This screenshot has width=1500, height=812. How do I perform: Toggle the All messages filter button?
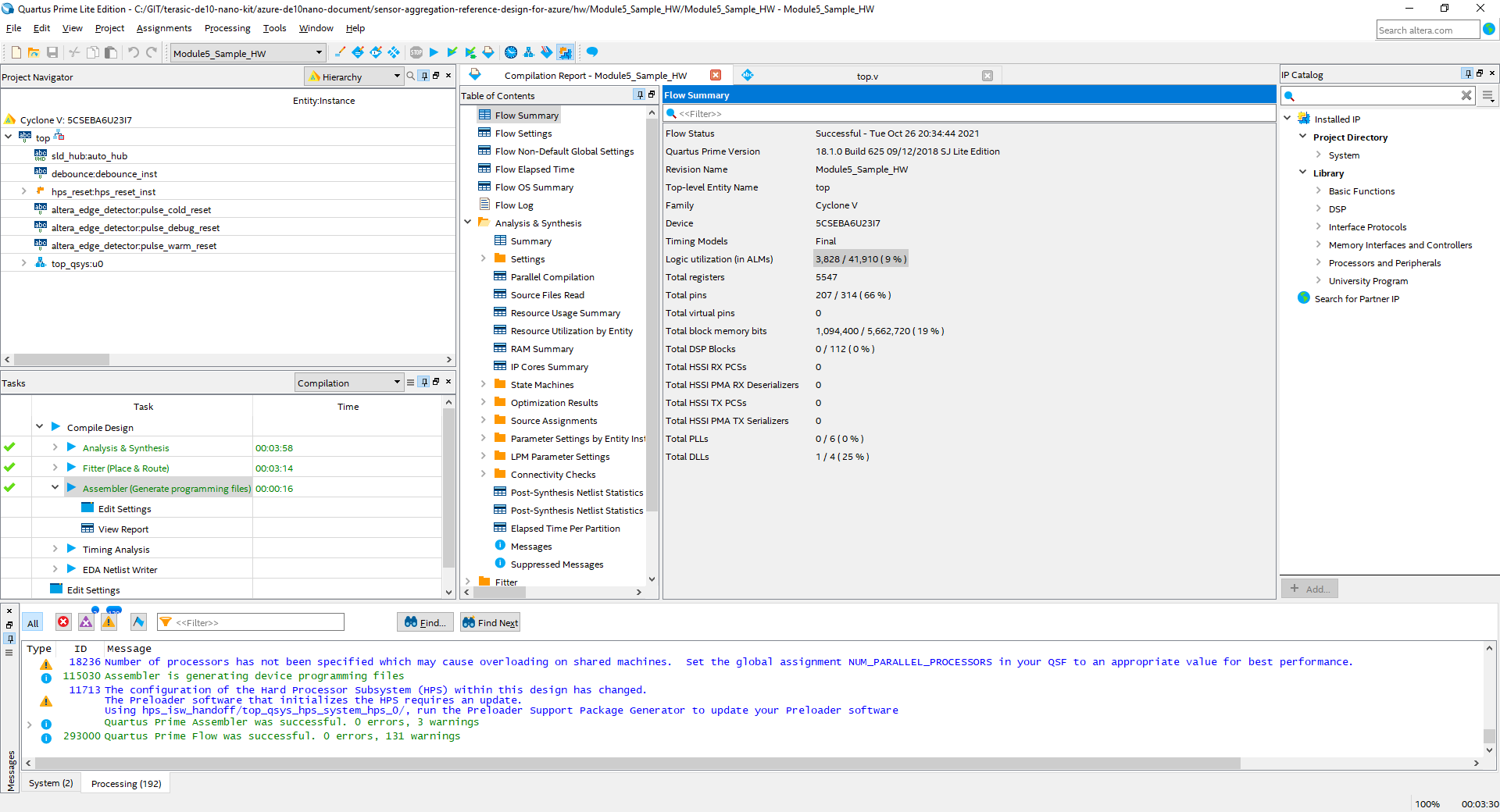[33, 623]
